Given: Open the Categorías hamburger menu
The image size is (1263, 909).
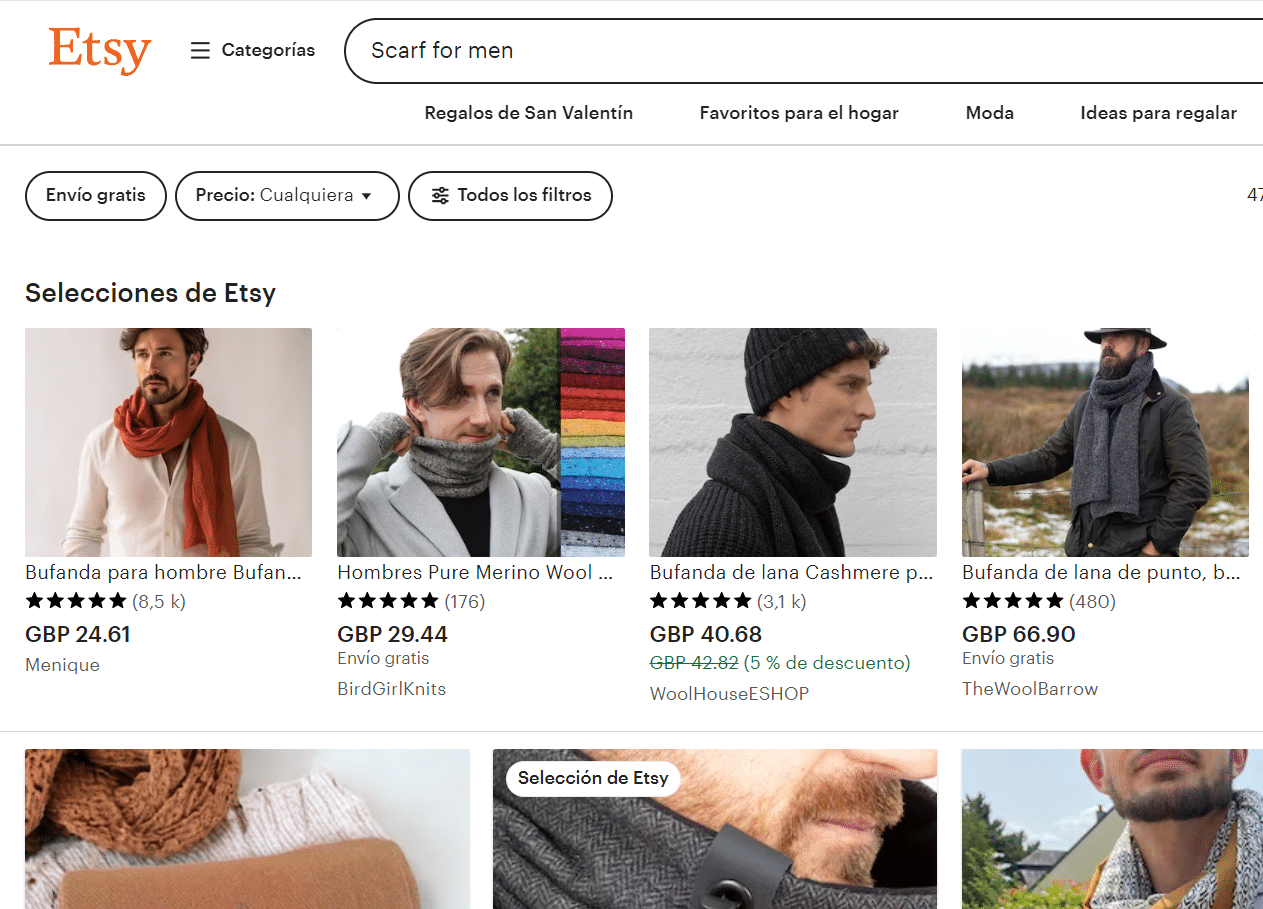Looking at the screenshot, I should pyautogui.click(x=200, y=50).
